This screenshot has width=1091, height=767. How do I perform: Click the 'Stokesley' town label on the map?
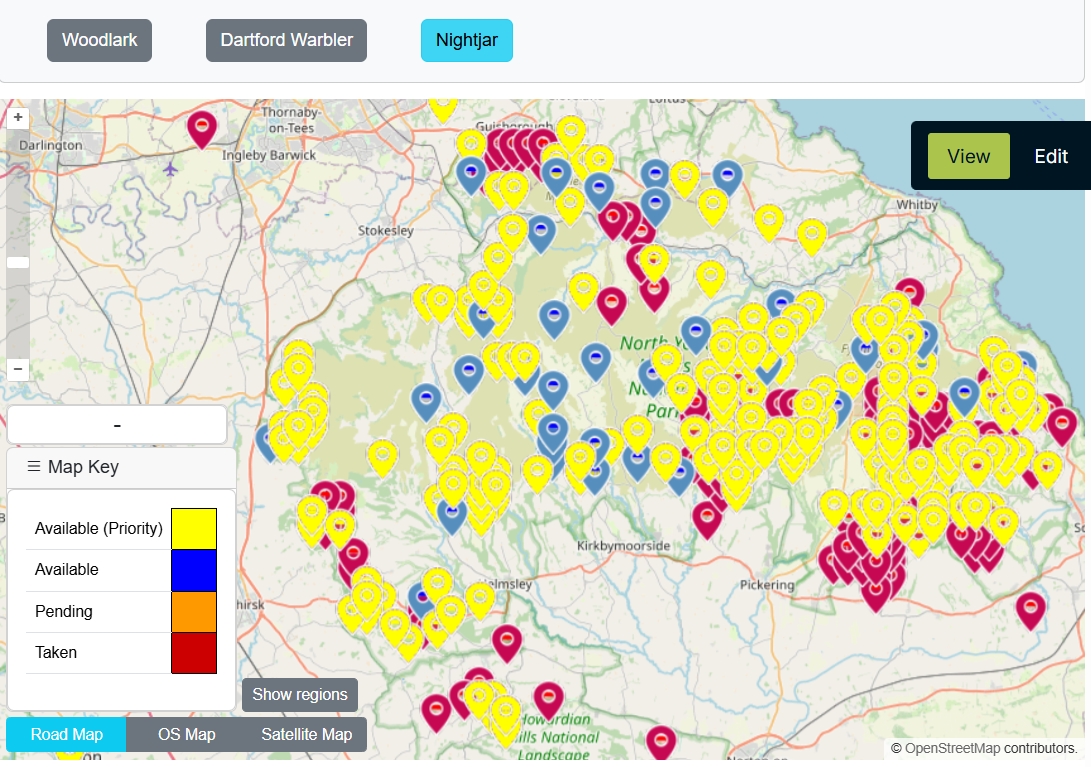point(385,231)
